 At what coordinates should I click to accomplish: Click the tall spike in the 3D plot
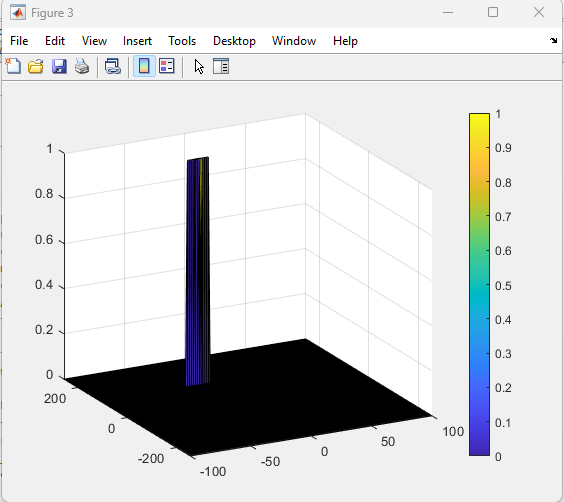point(198,271)
